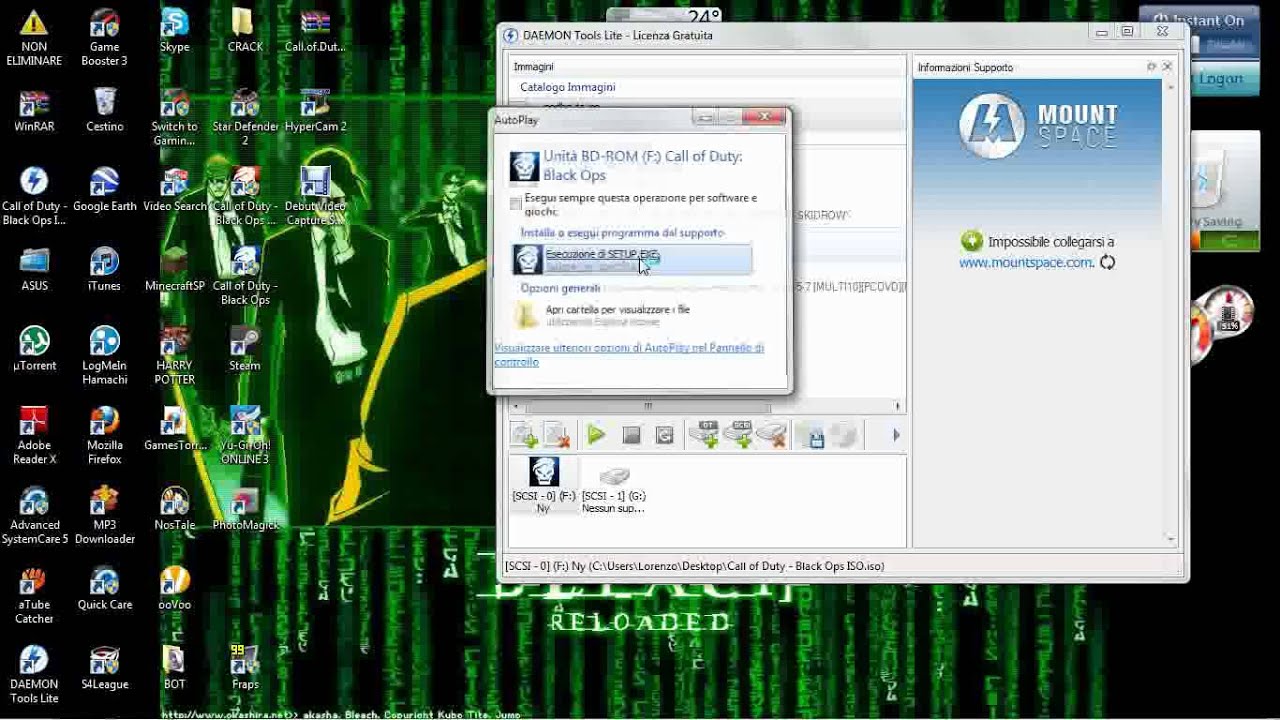Image resolution: width=1280 pixels, height=720 pixels.
Task: Close the Informazioni Supporto panel
Action: 1167,67
